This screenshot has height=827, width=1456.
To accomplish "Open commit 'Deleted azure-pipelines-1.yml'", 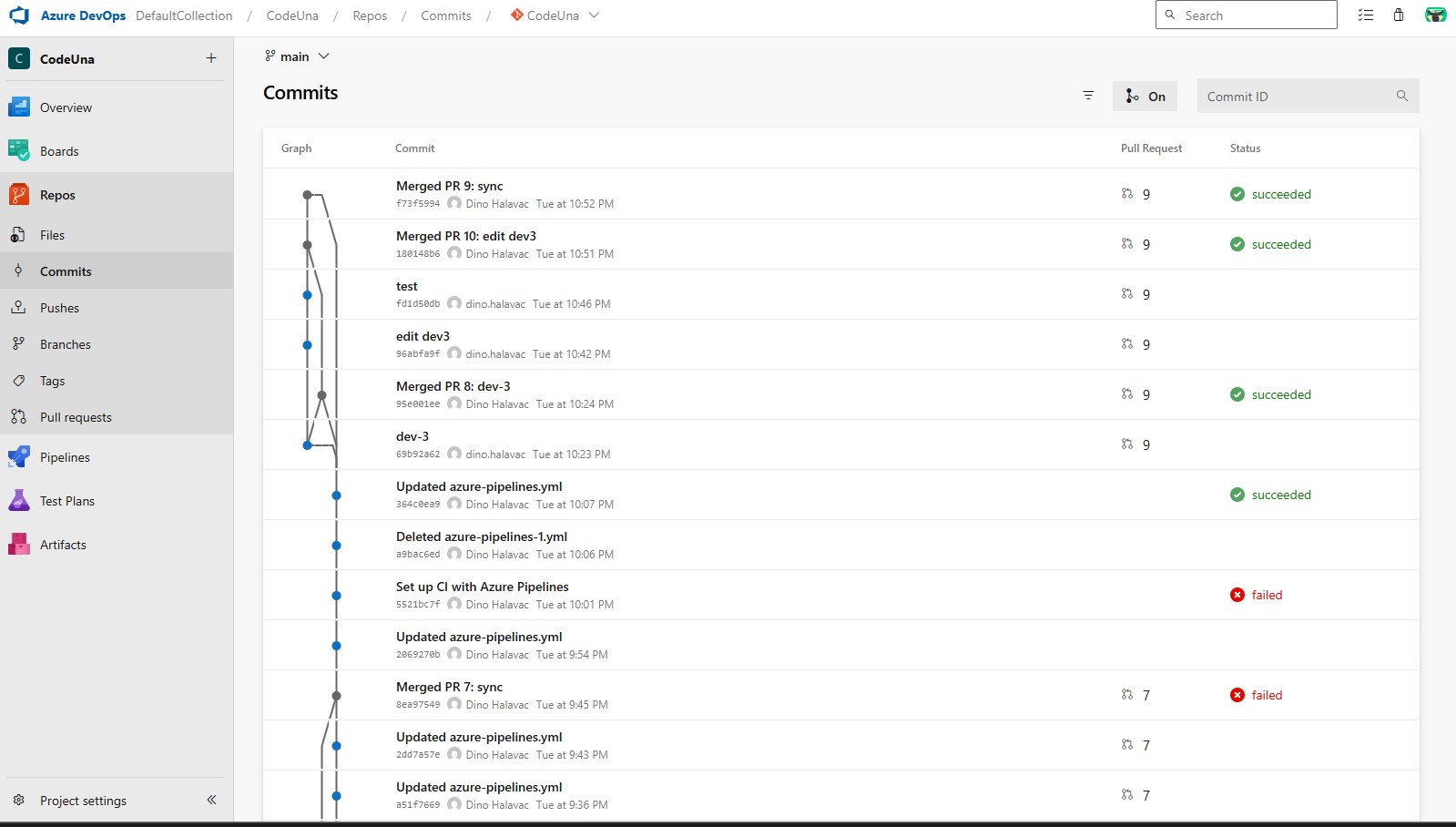I will (482, 536).
